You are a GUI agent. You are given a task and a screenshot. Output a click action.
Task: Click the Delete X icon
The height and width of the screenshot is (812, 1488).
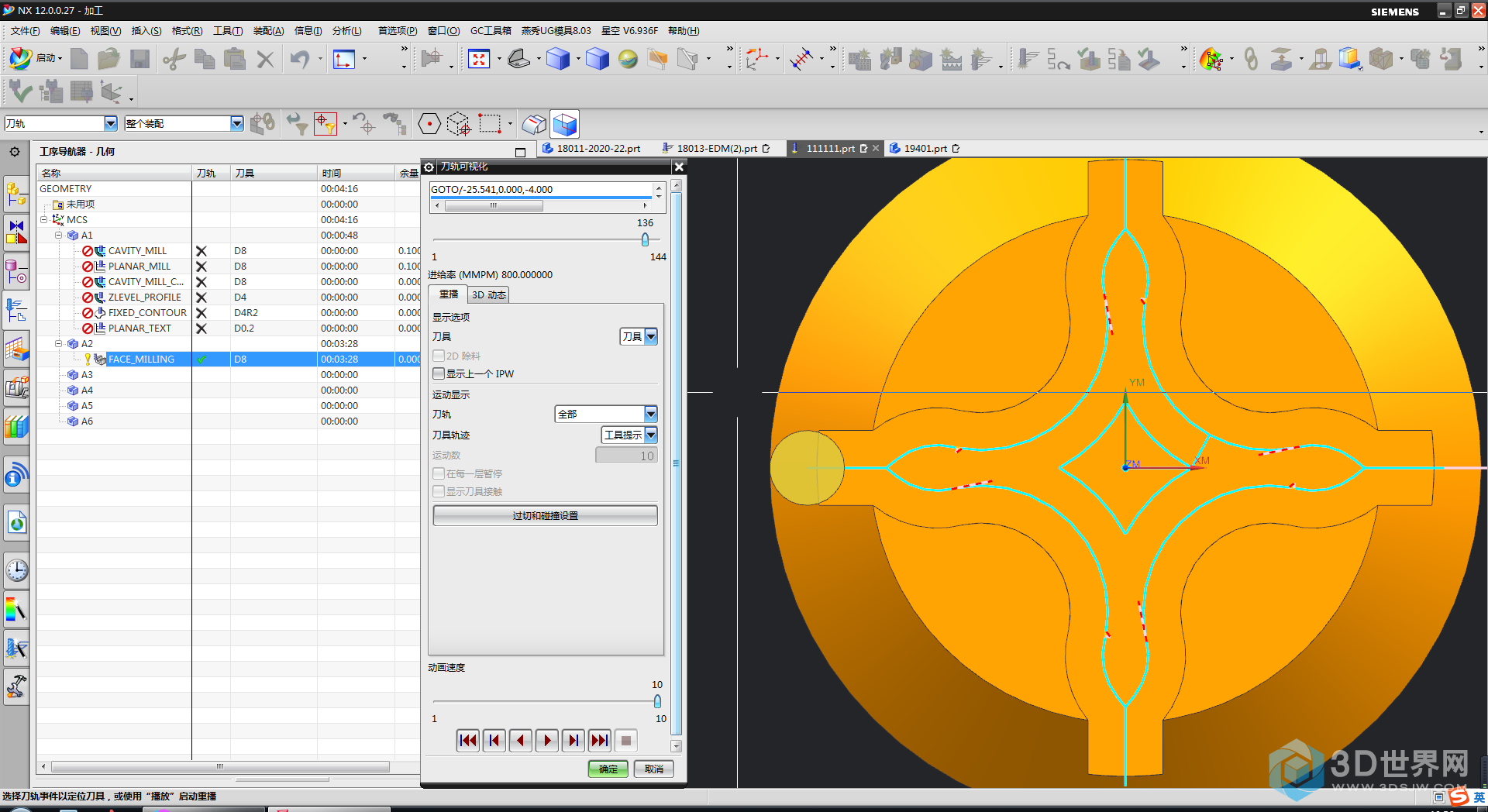[x=265, y=59]
